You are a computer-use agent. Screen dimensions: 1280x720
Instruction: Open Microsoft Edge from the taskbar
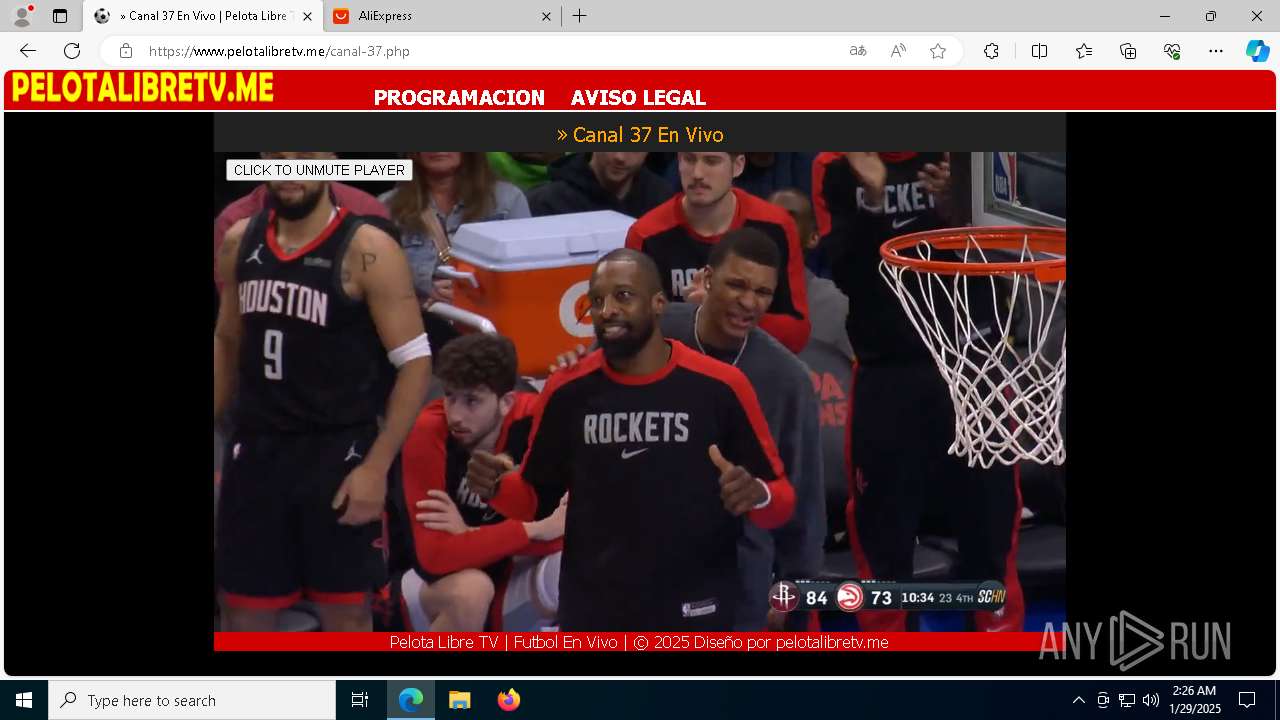(411, 700)
